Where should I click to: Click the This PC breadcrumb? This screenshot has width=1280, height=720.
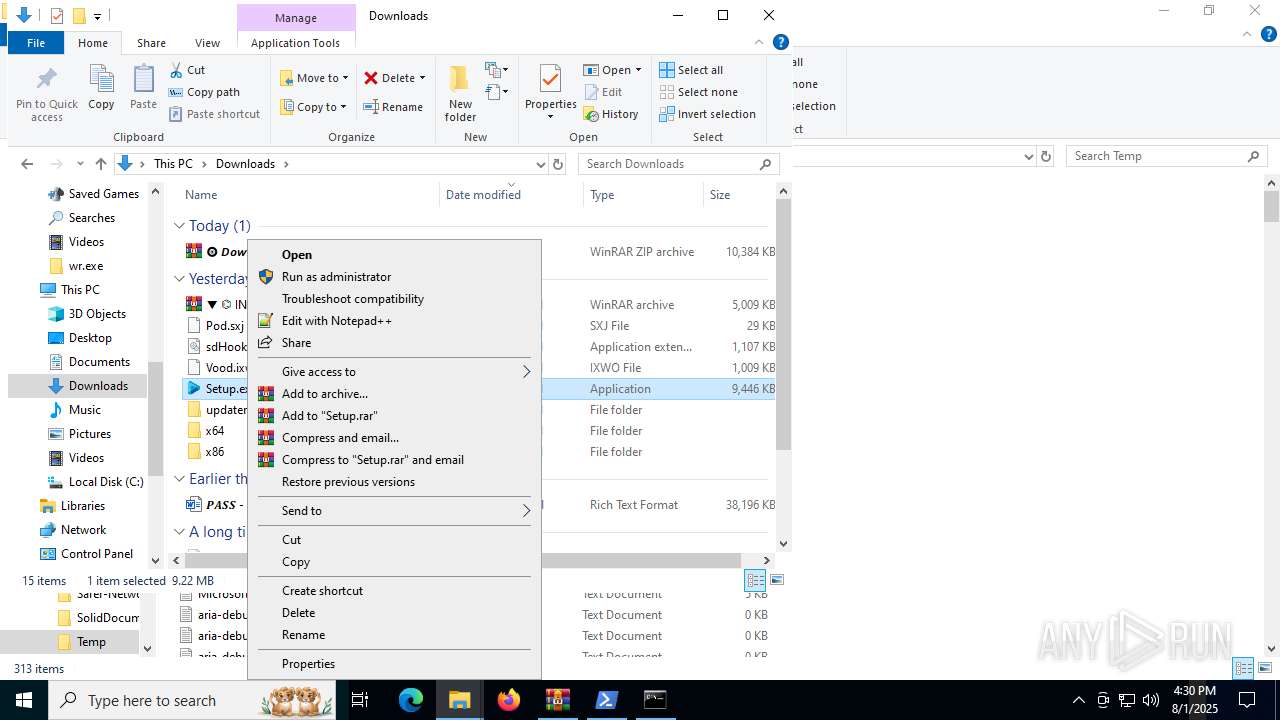tap(173, 164)
